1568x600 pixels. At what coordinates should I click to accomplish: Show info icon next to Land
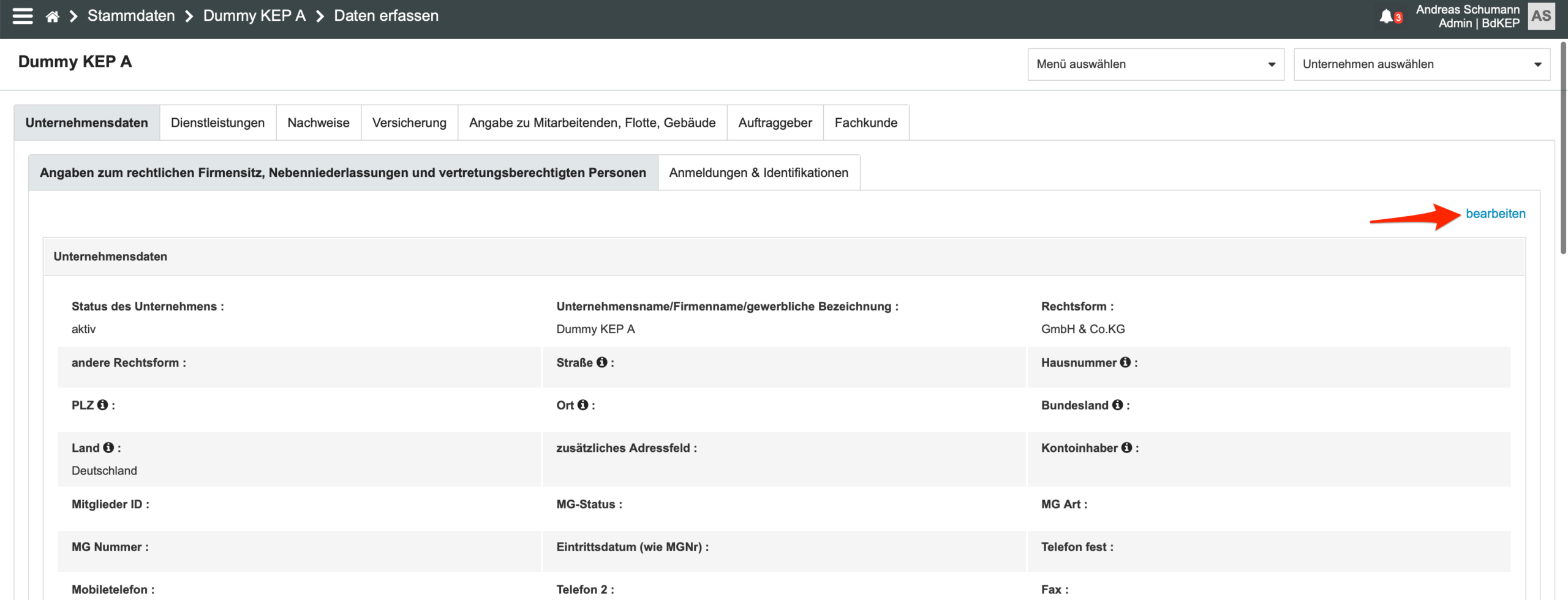[x=108, y=448]
